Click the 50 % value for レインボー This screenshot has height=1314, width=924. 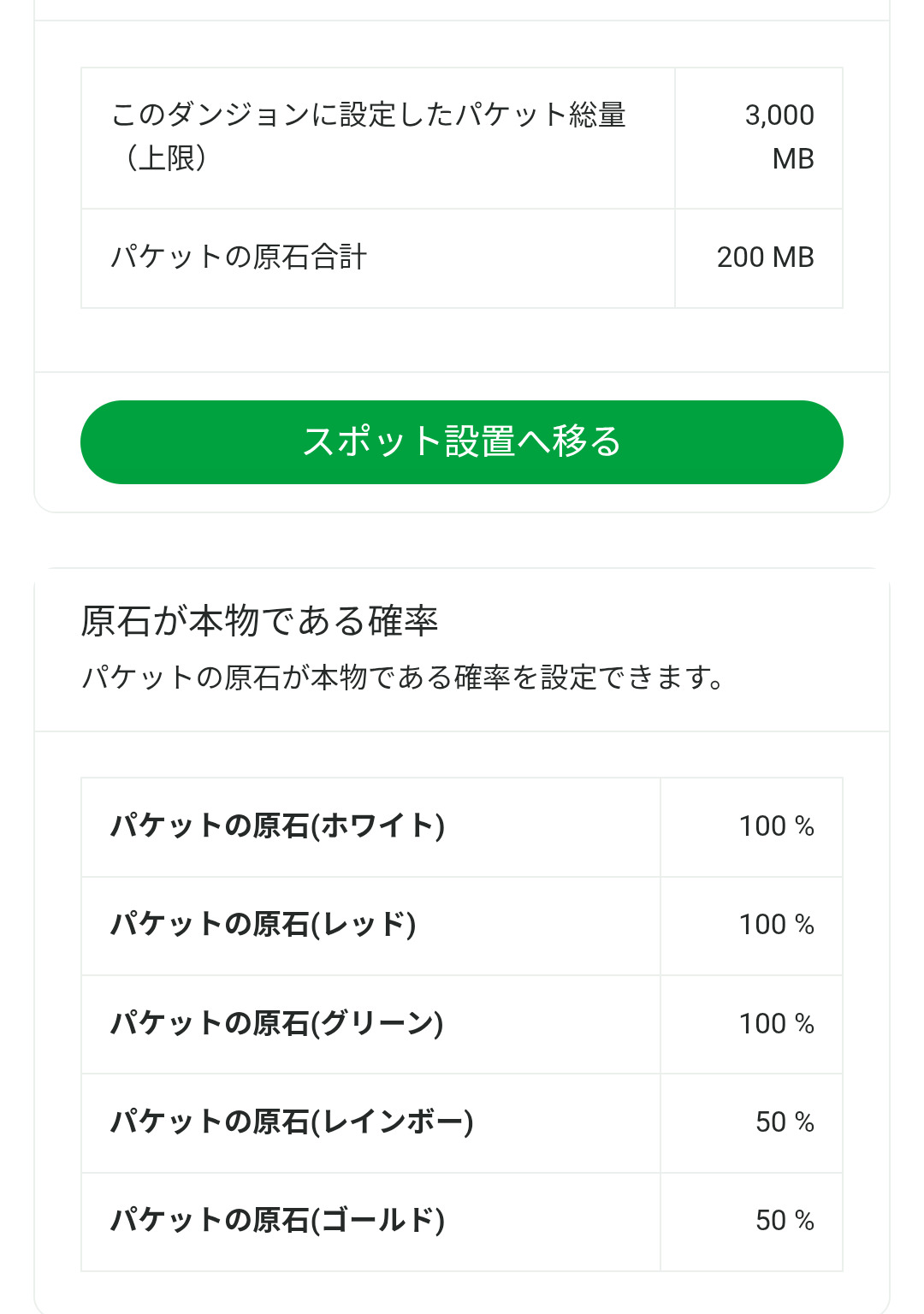[x=785, y=1122]
